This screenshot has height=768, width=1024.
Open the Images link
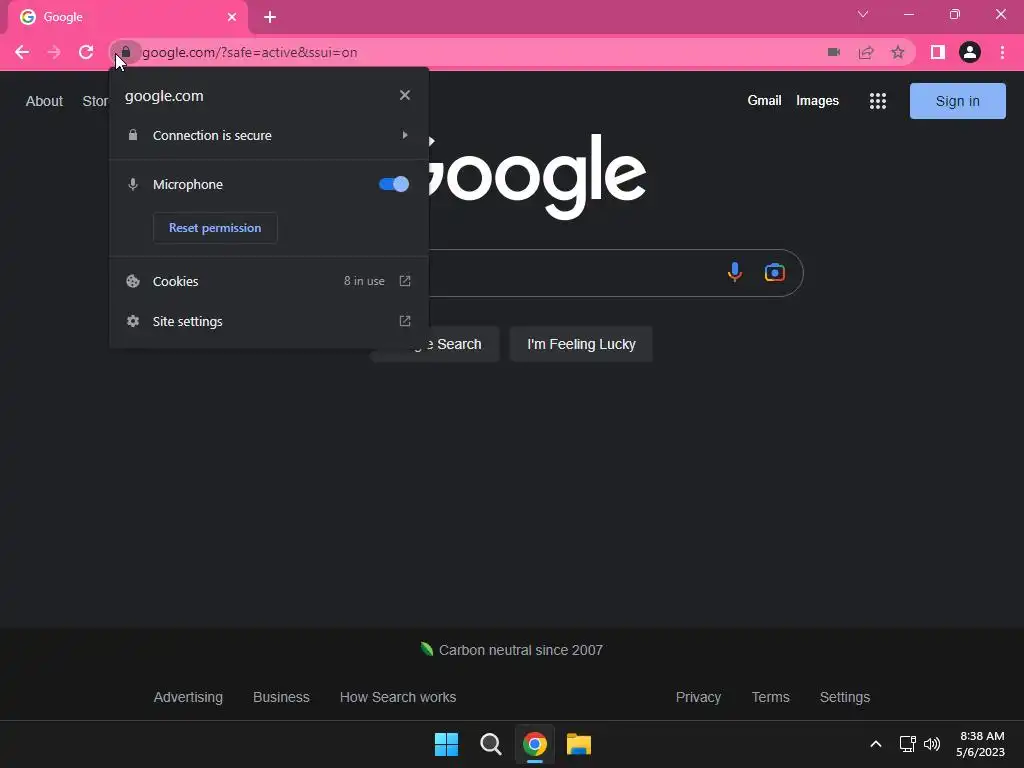[817, 101]
